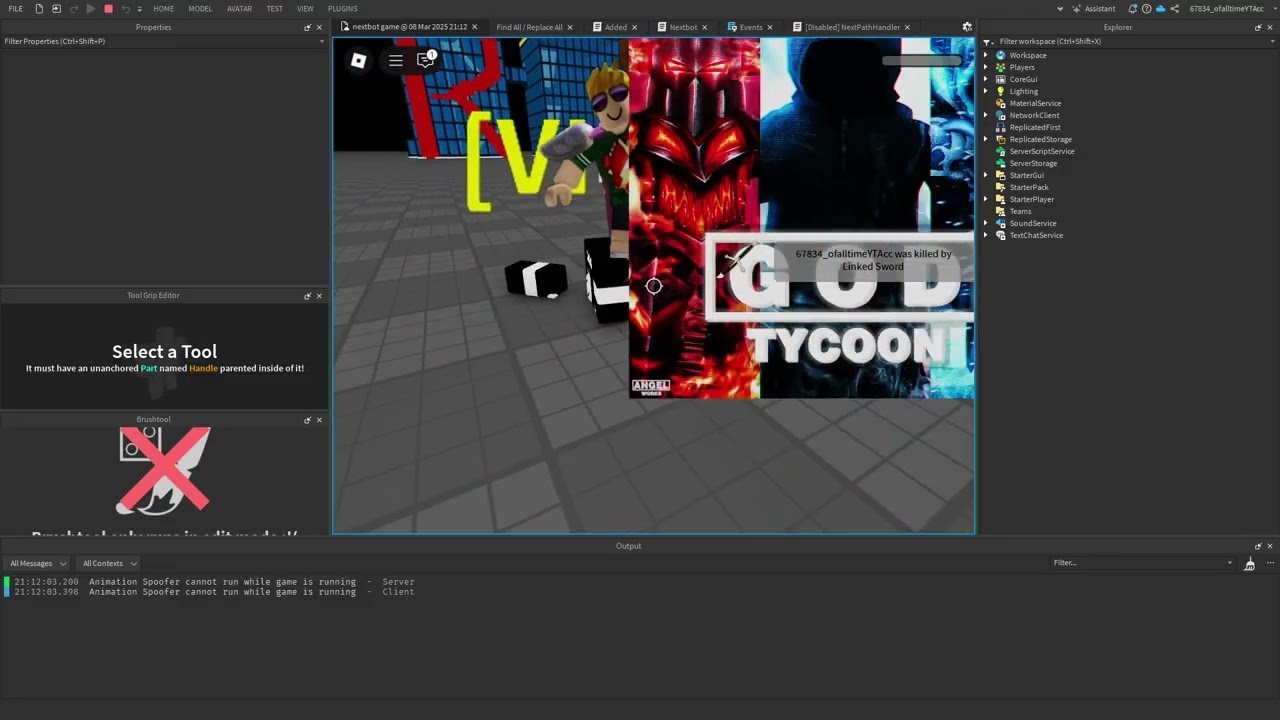
Task: Undock the Brushtool panel
Action: coord(307,420)
